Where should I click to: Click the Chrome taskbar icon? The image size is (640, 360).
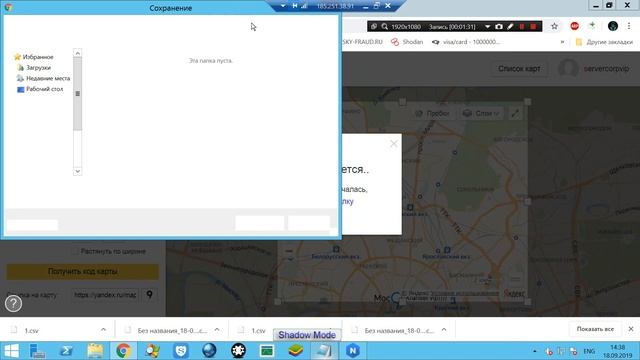pos(123,351)
